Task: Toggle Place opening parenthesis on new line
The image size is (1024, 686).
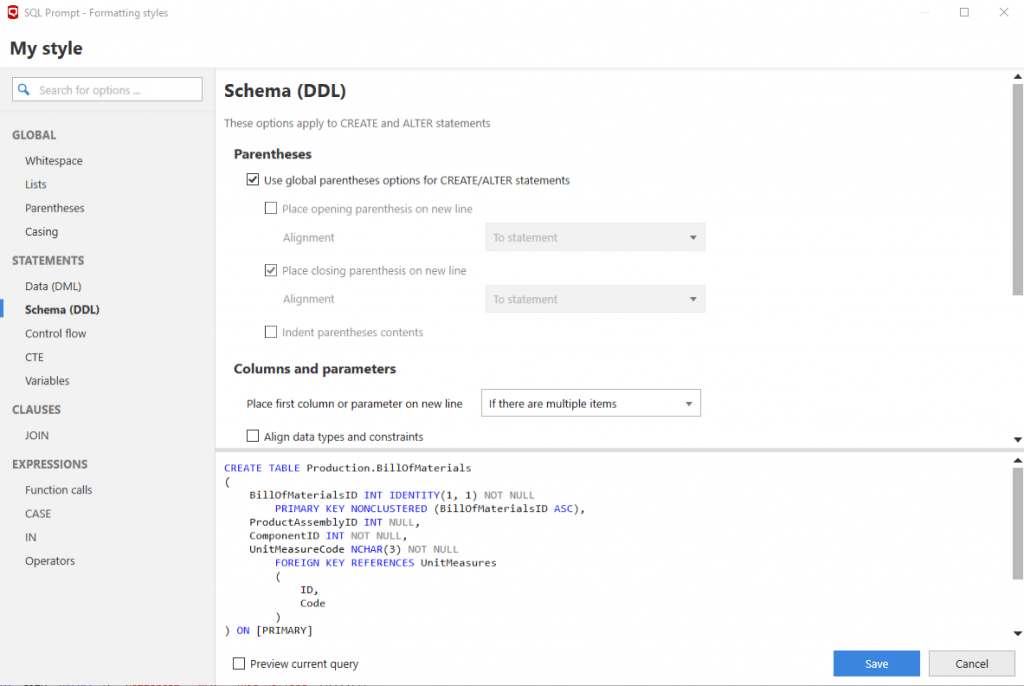Action: 271,208
